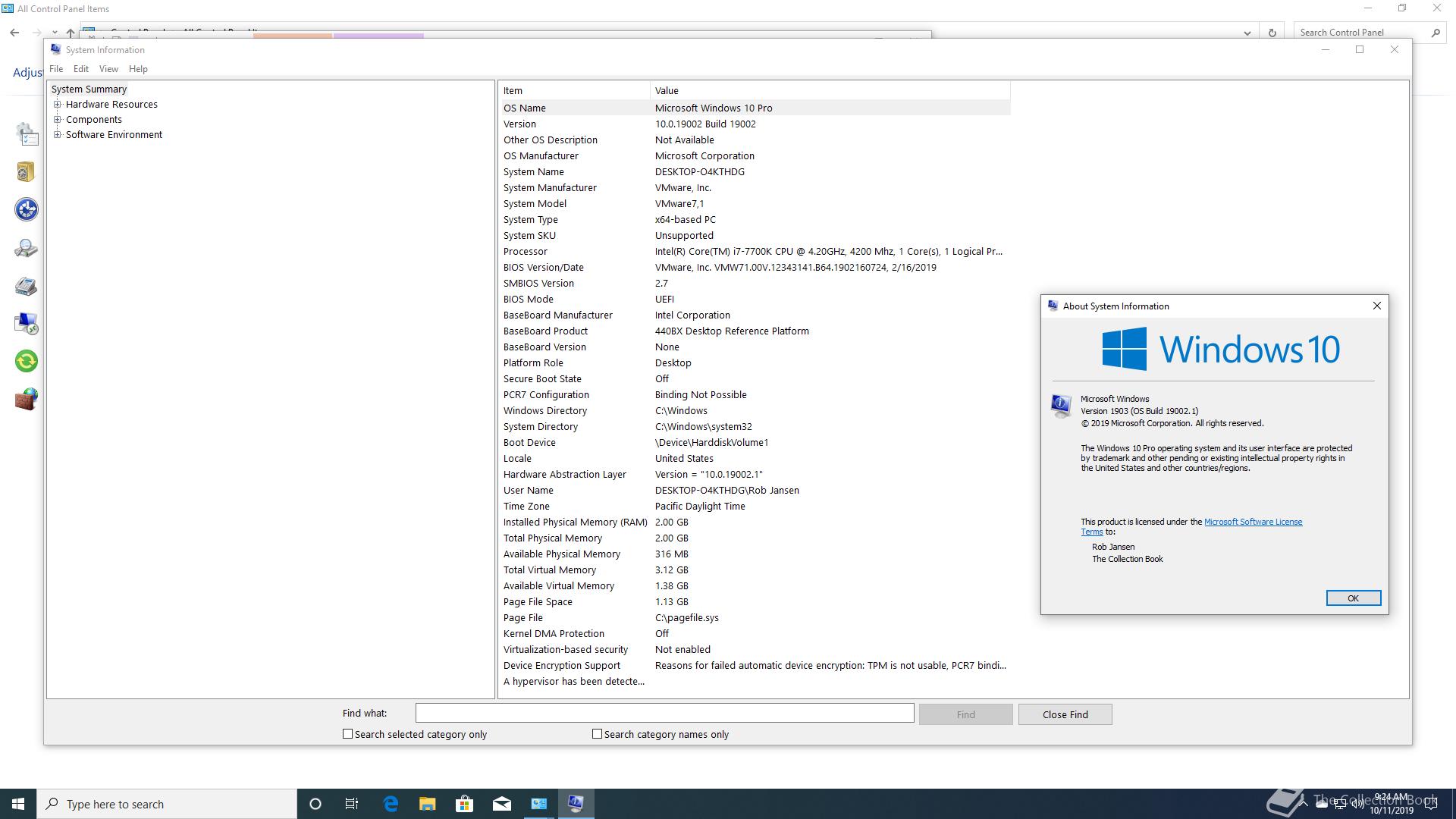Select the OS Name row

[755, 108]
